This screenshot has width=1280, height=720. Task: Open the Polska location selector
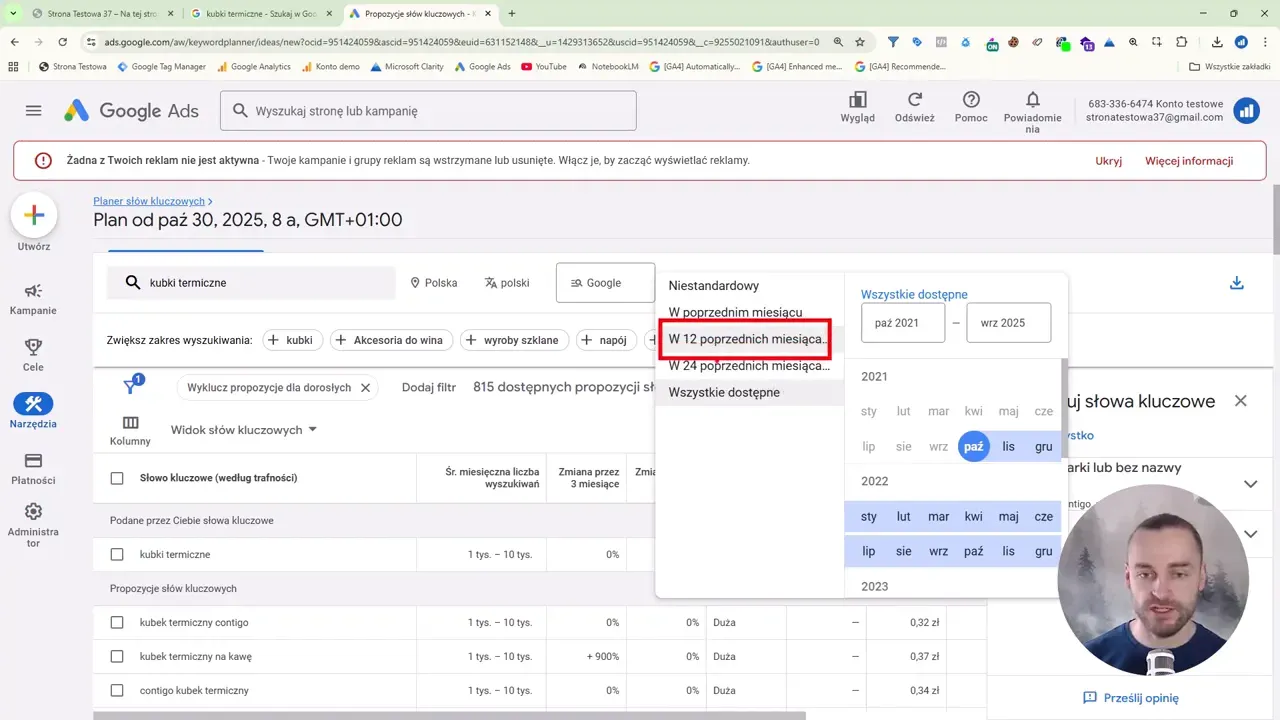coord(433,283)
